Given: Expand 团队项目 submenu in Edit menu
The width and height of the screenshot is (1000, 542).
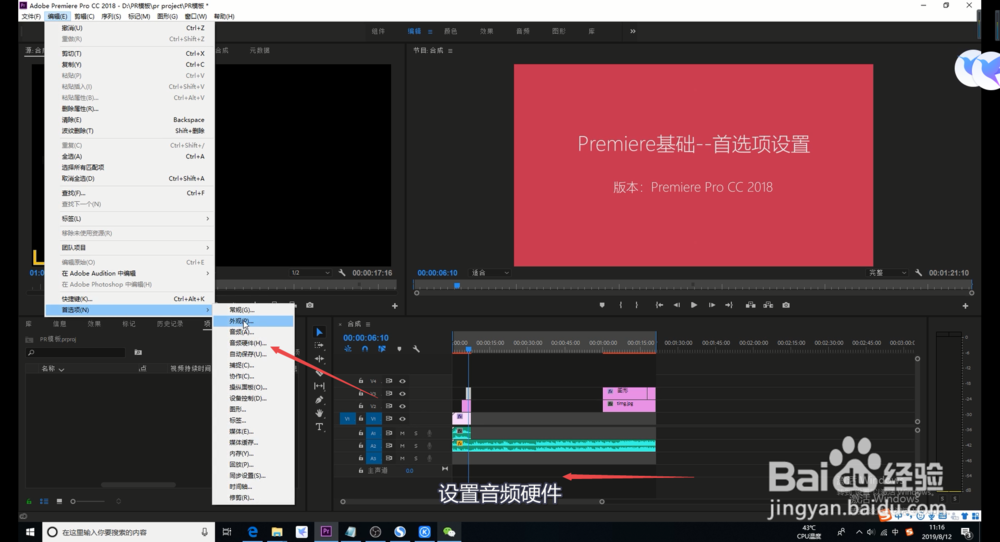Looking at the screenshot, I should [129, 247].
